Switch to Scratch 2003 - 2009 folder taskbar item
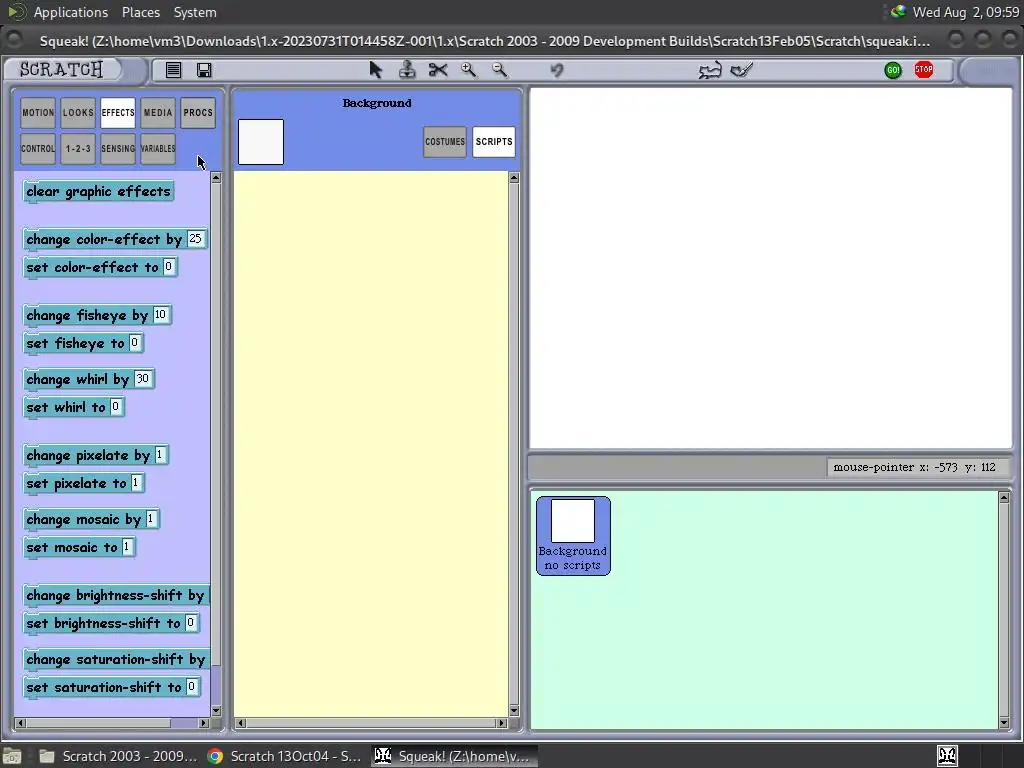1024x768 pixels. pos(118,756)
